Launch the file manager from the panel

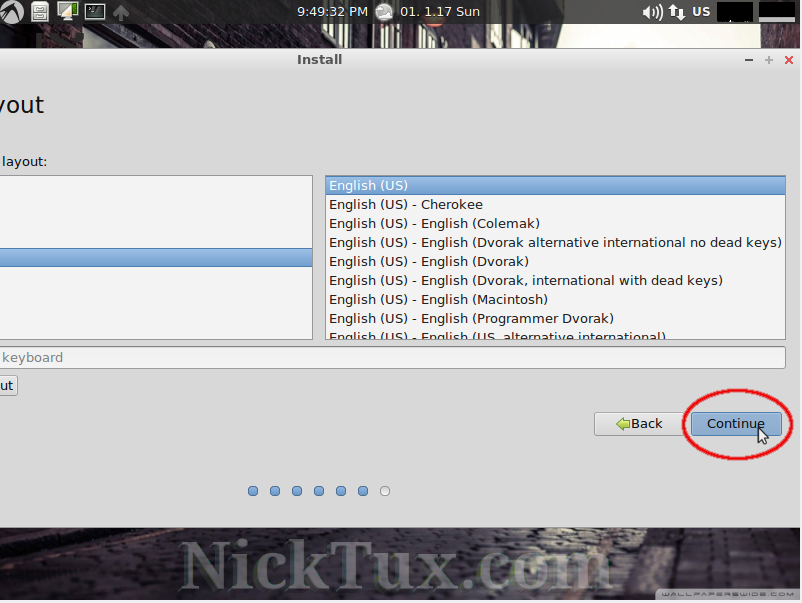(40, 12)
